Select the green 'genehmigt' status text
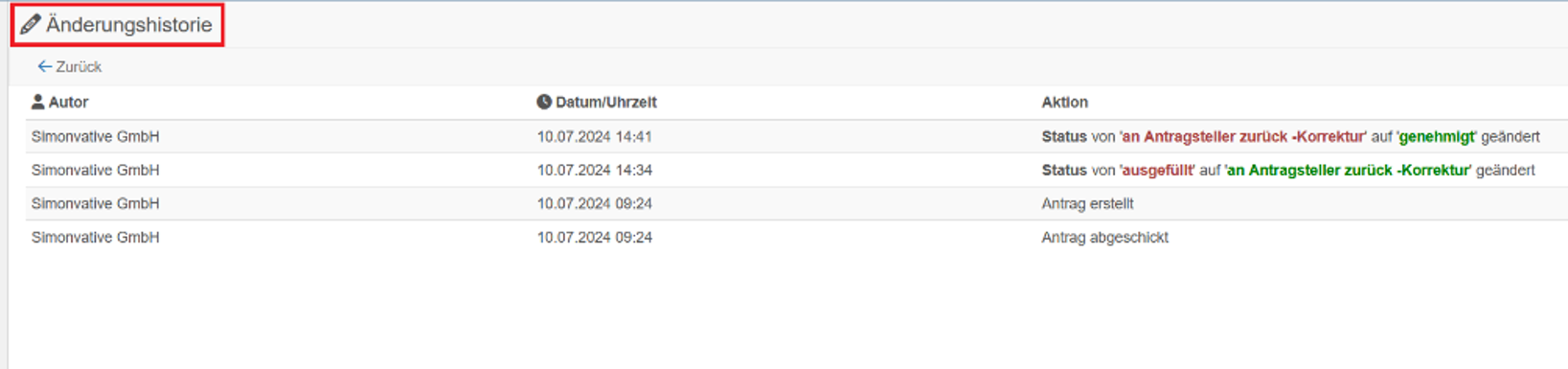1568x369 pixels. pos(1437,136)
